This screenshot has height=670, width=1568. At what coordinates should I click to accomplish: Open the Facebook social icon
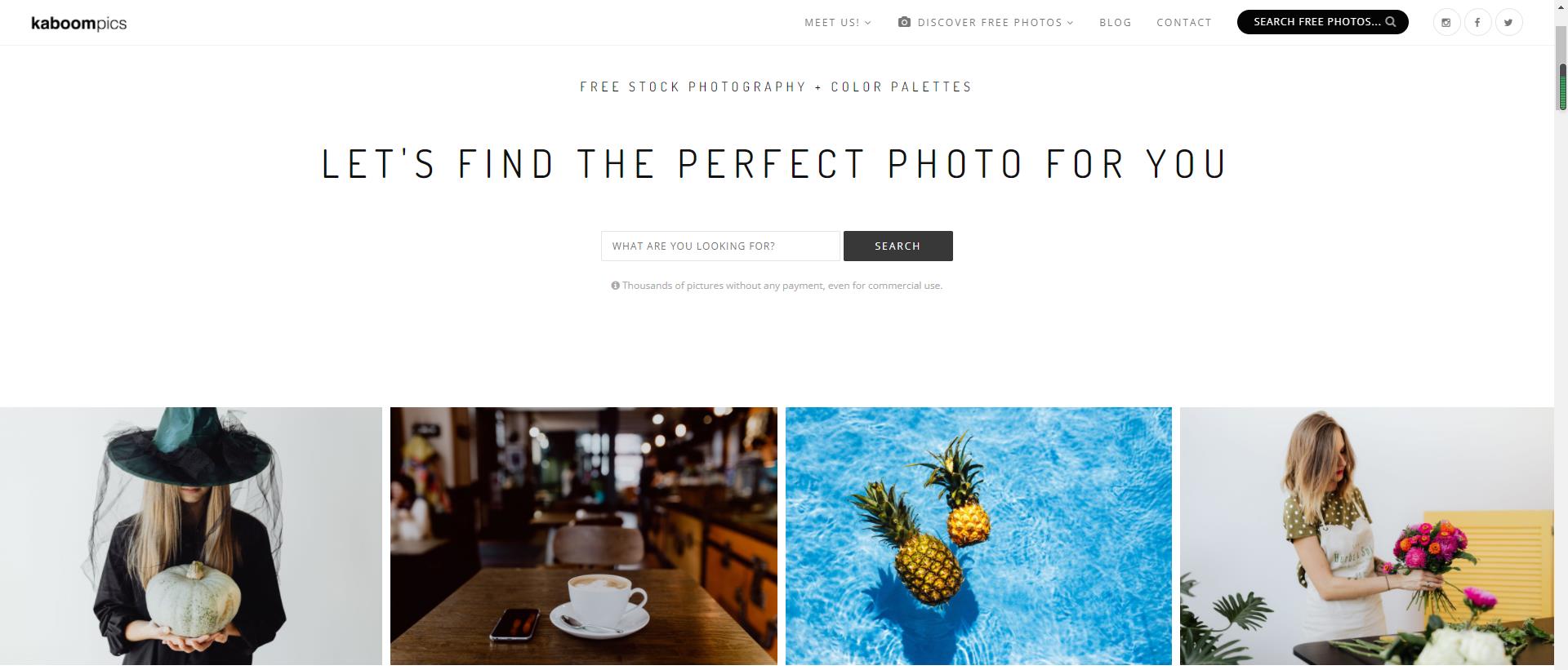(x=1477, y=22)
